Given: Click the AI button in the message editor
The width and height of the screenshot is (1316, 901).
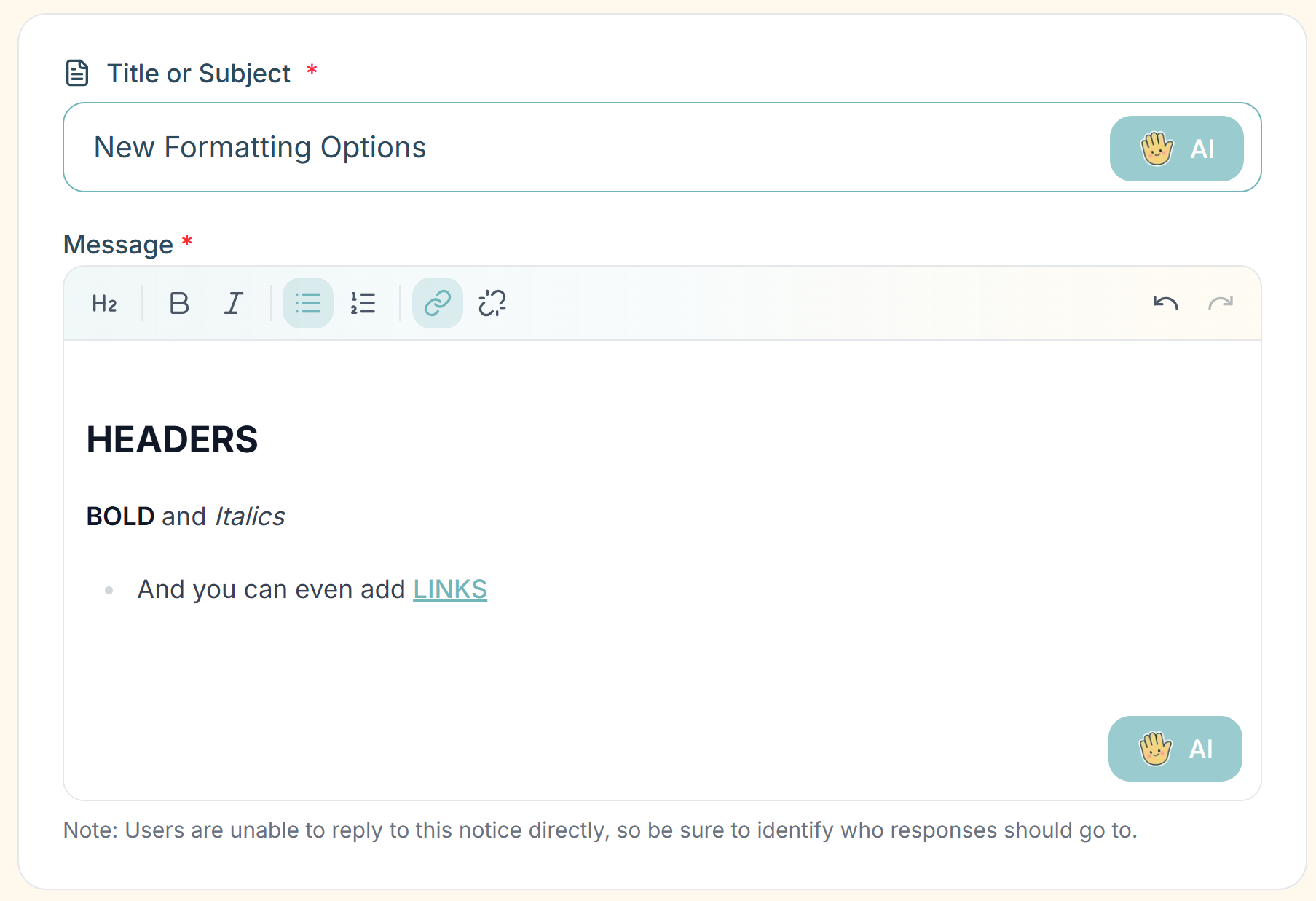Looking at the screenshot, I should coord(1175,749).
